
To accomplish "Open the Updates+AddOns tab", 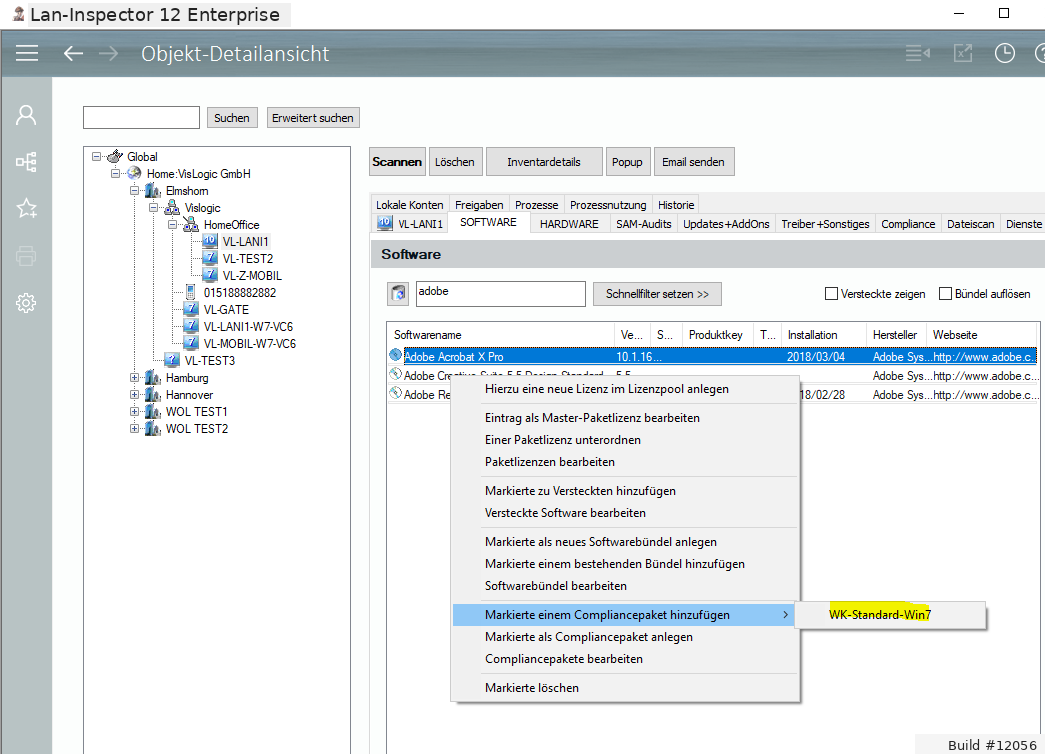I will [x=726, y=224].
